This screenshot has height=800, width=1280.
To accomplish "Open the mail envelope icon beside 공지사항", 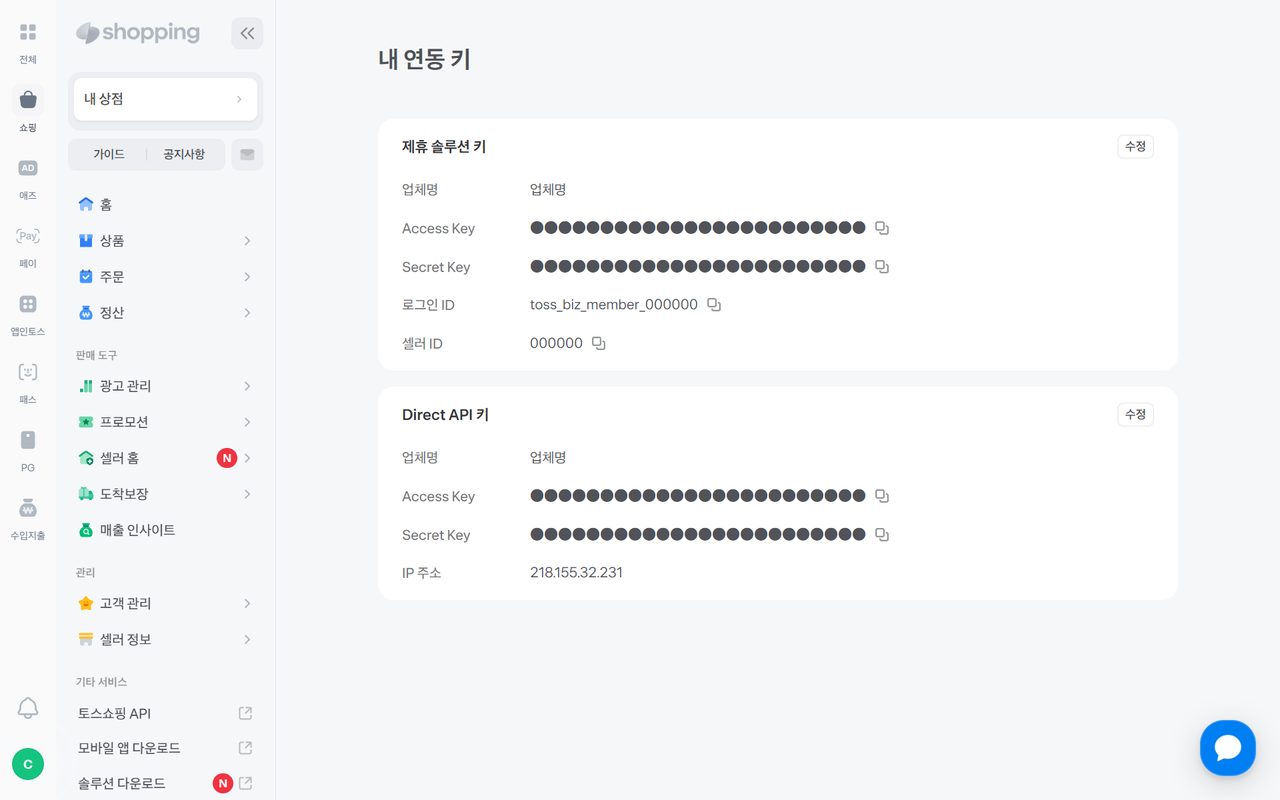I will pos(247,154).
